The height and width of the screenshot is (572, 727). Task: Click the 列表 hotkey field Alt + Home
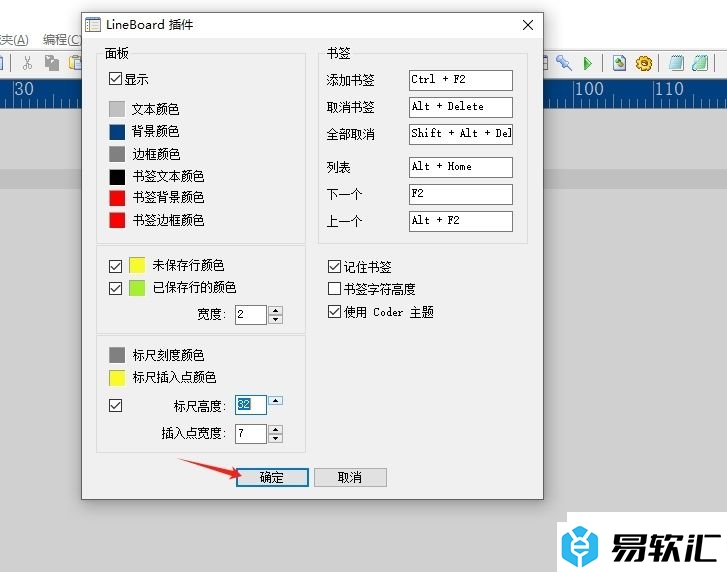[461, 167]
